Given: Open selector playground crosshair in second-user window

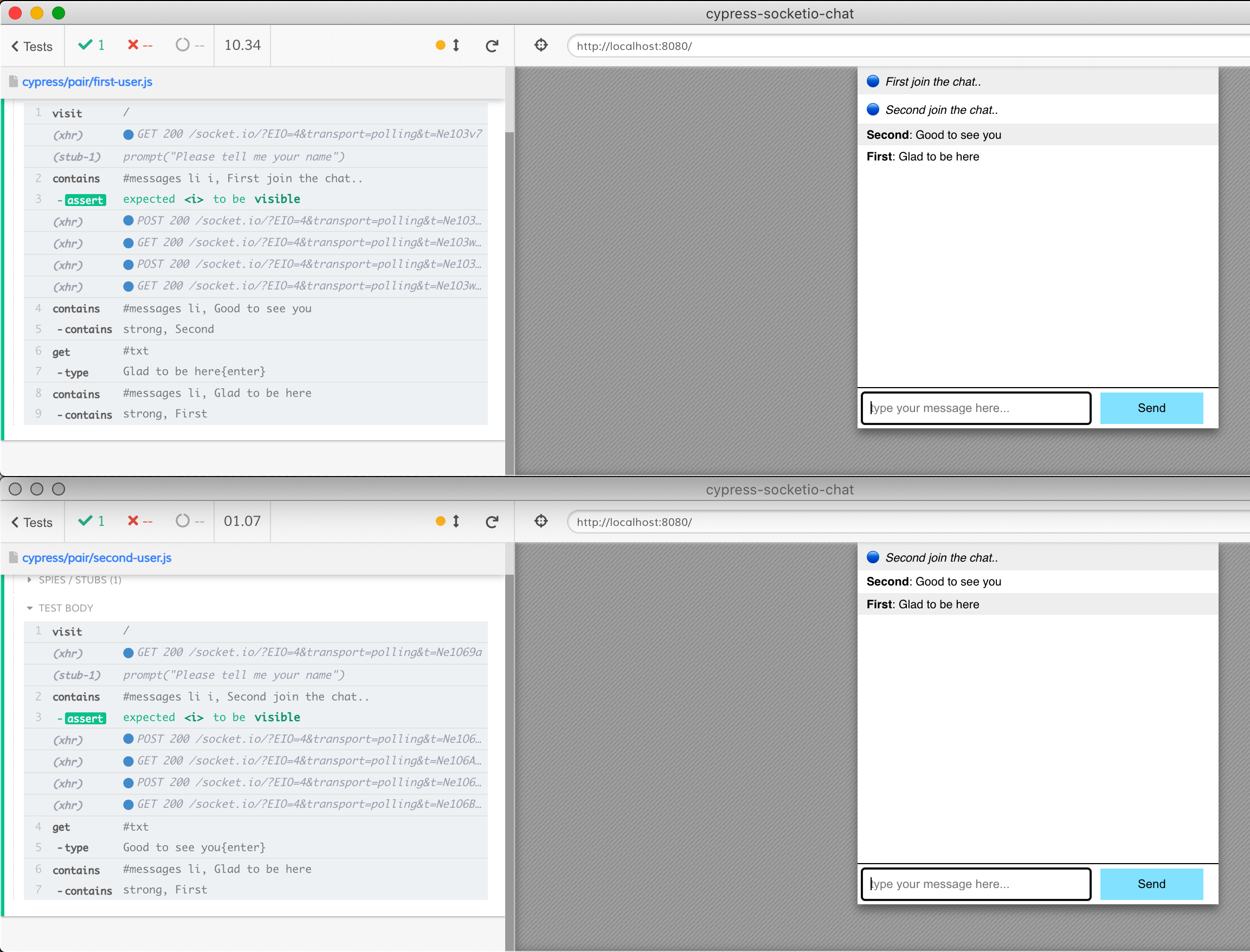Looking at the screenshot, I should click(x=541, y=521).
